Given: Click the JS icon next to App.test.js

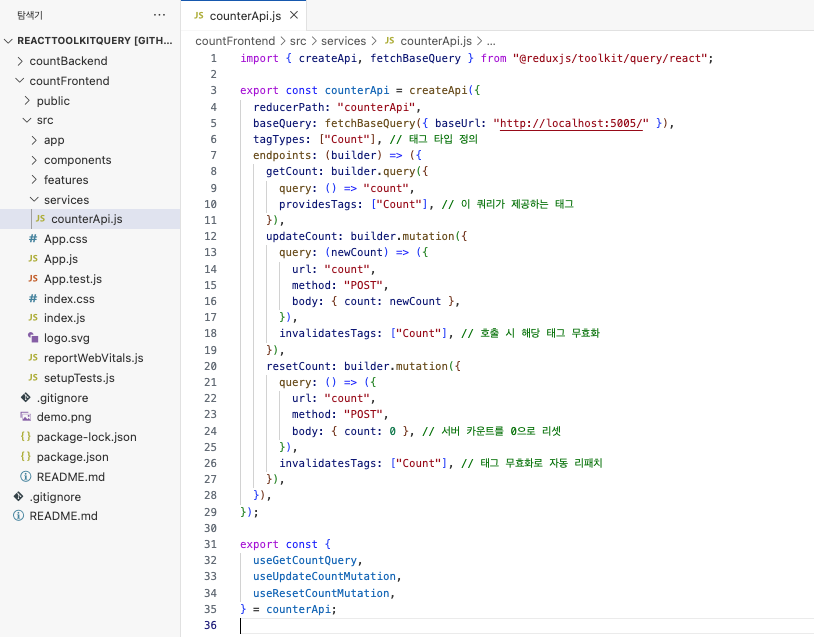Looking at the screenshot, I should (x=33, y=278).
